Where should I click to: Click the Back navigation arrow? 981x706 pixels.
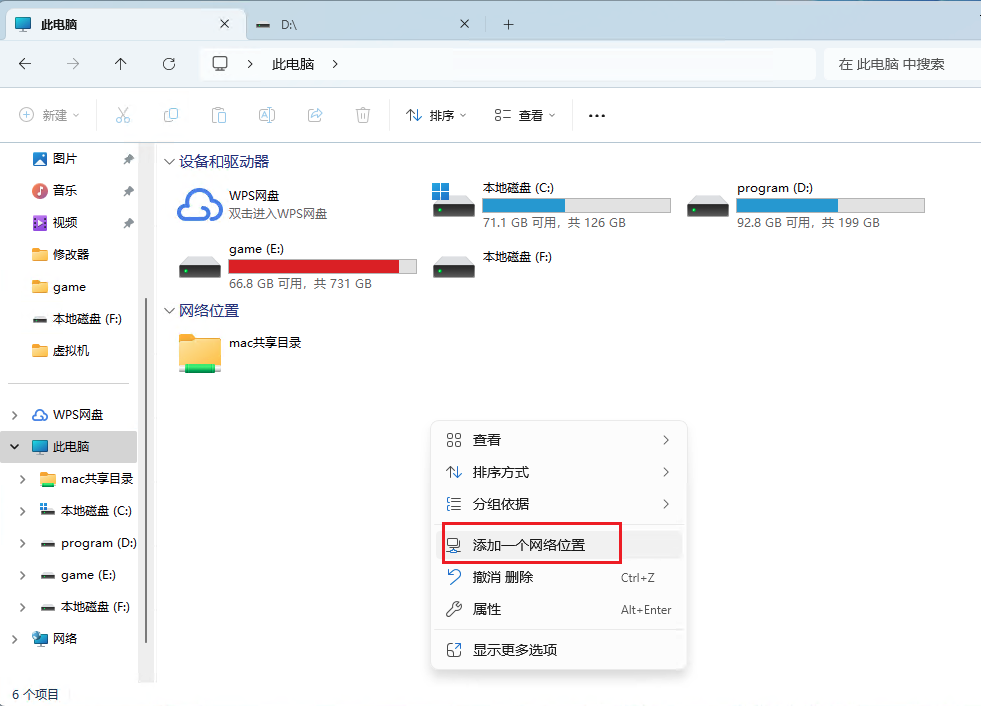pos(25,64)
